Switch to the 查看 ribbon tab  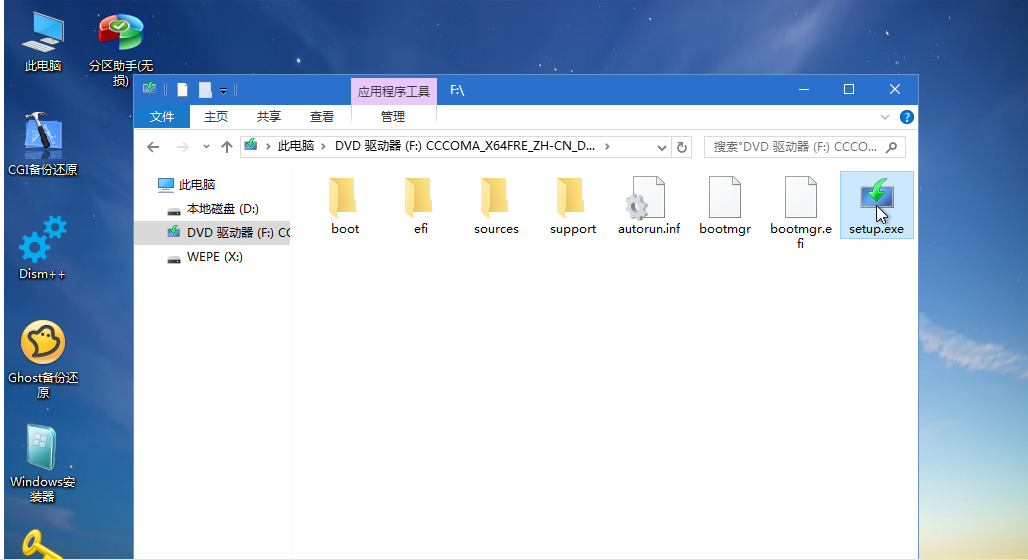click(x=322, y=117)
